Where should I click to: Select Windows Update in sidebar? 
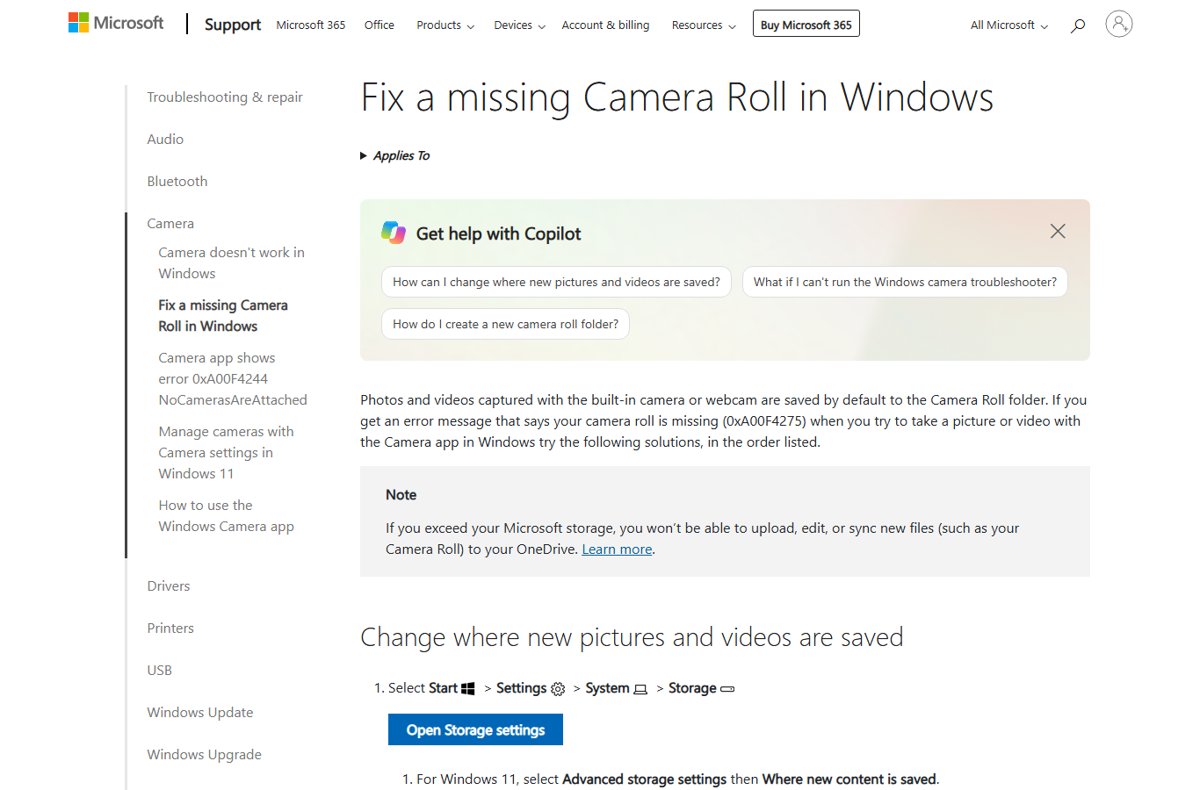tap(200, 712)
